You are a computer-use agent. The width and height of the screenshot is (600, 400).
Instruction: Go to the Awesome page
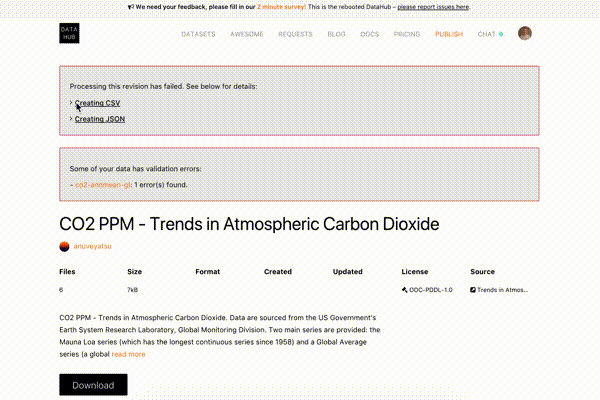pos(247,34)
